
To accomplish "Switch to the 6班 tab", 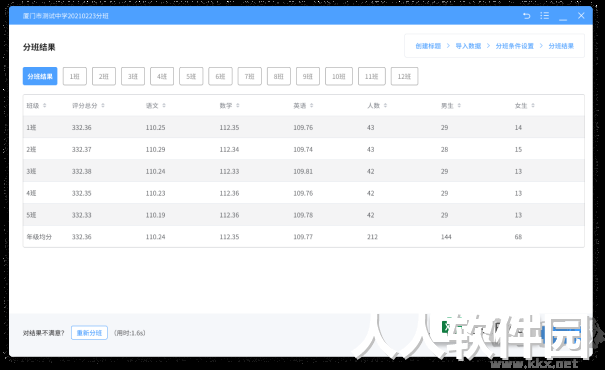I will pos(220,76).
